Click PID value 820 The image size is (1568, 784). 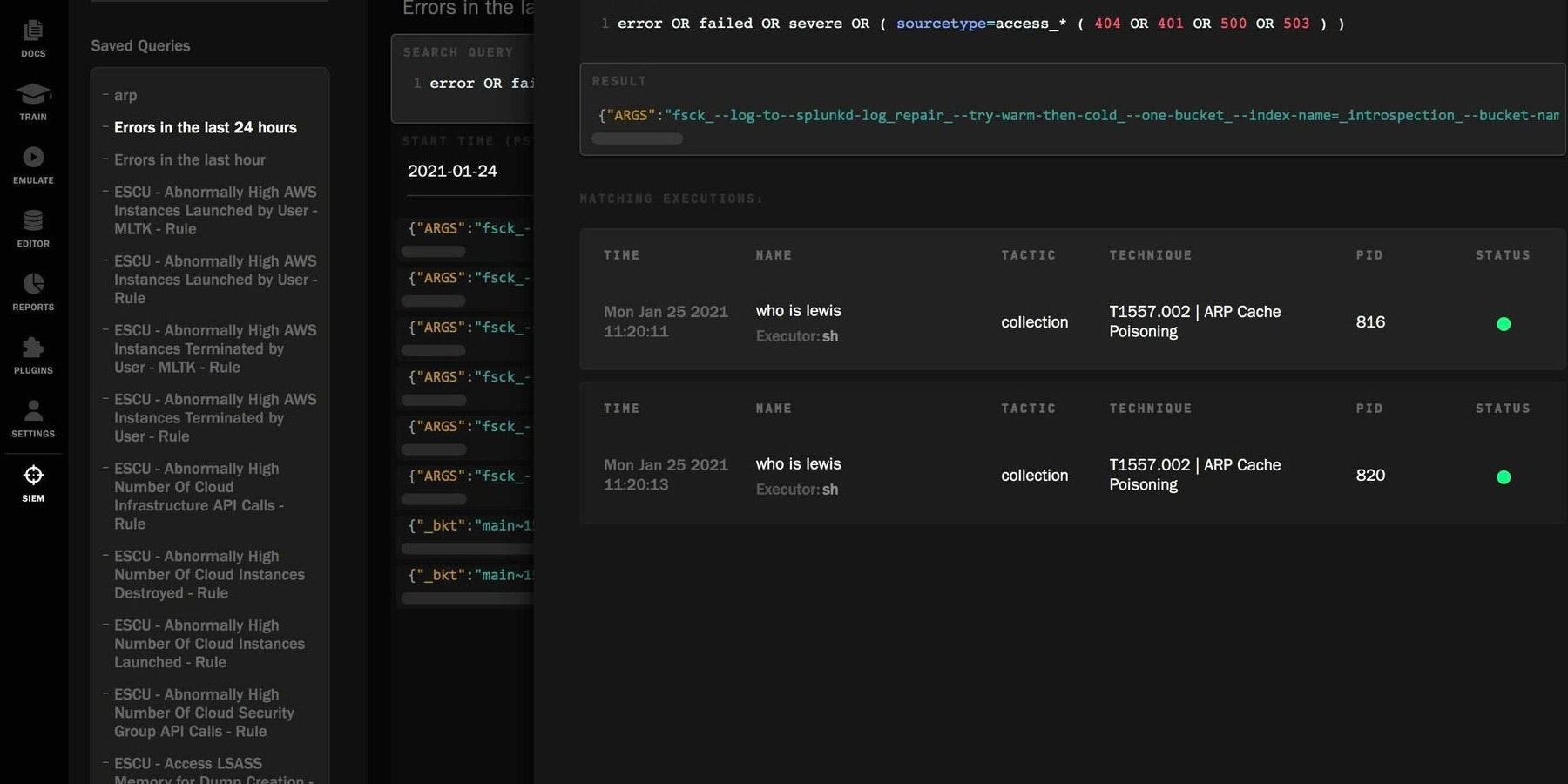point(1370,476)
